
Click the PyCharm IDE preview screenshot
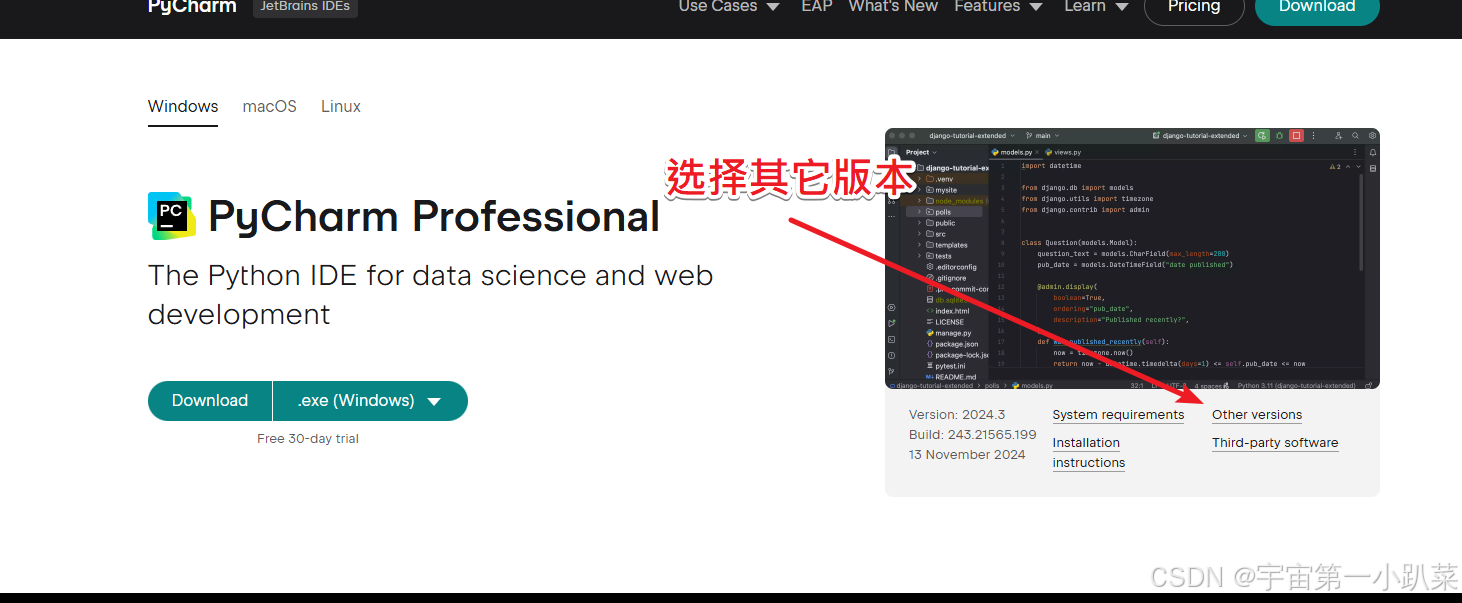click(x=1132, y=258)
